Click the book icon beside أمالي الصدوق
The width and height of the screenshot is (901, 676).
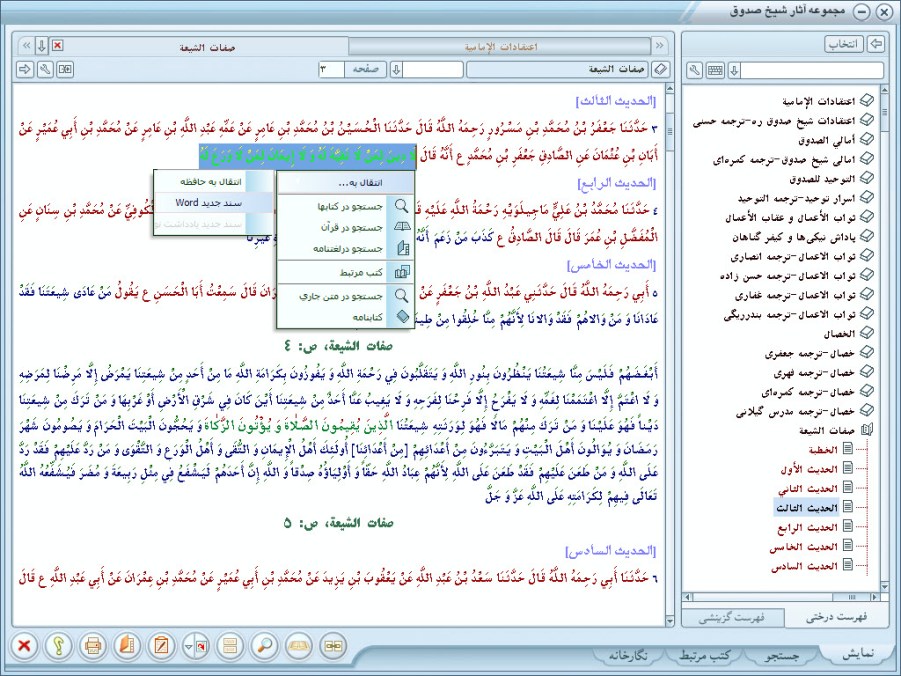coord(866,139)
